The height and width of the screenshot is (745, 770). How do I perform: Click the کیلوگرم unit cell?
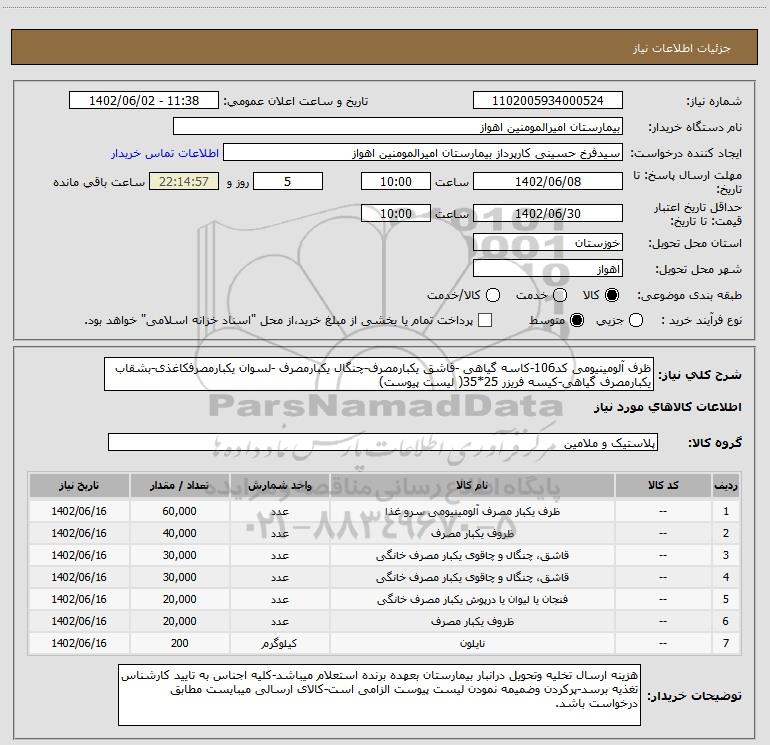(279, 643)
